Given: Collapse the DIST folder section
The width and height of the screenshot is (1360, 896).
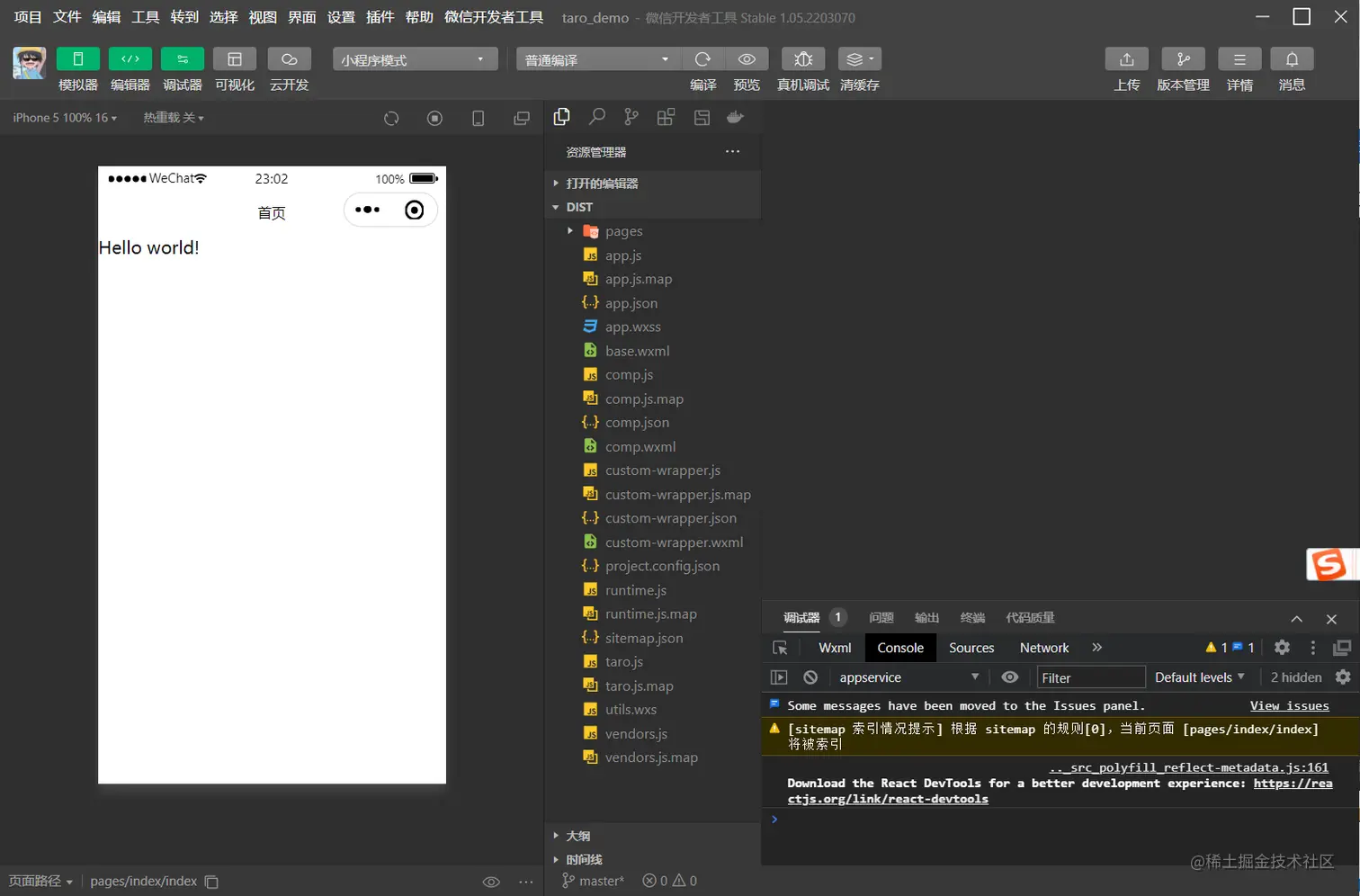Looking at the screenshot, I should pos(653,207).
